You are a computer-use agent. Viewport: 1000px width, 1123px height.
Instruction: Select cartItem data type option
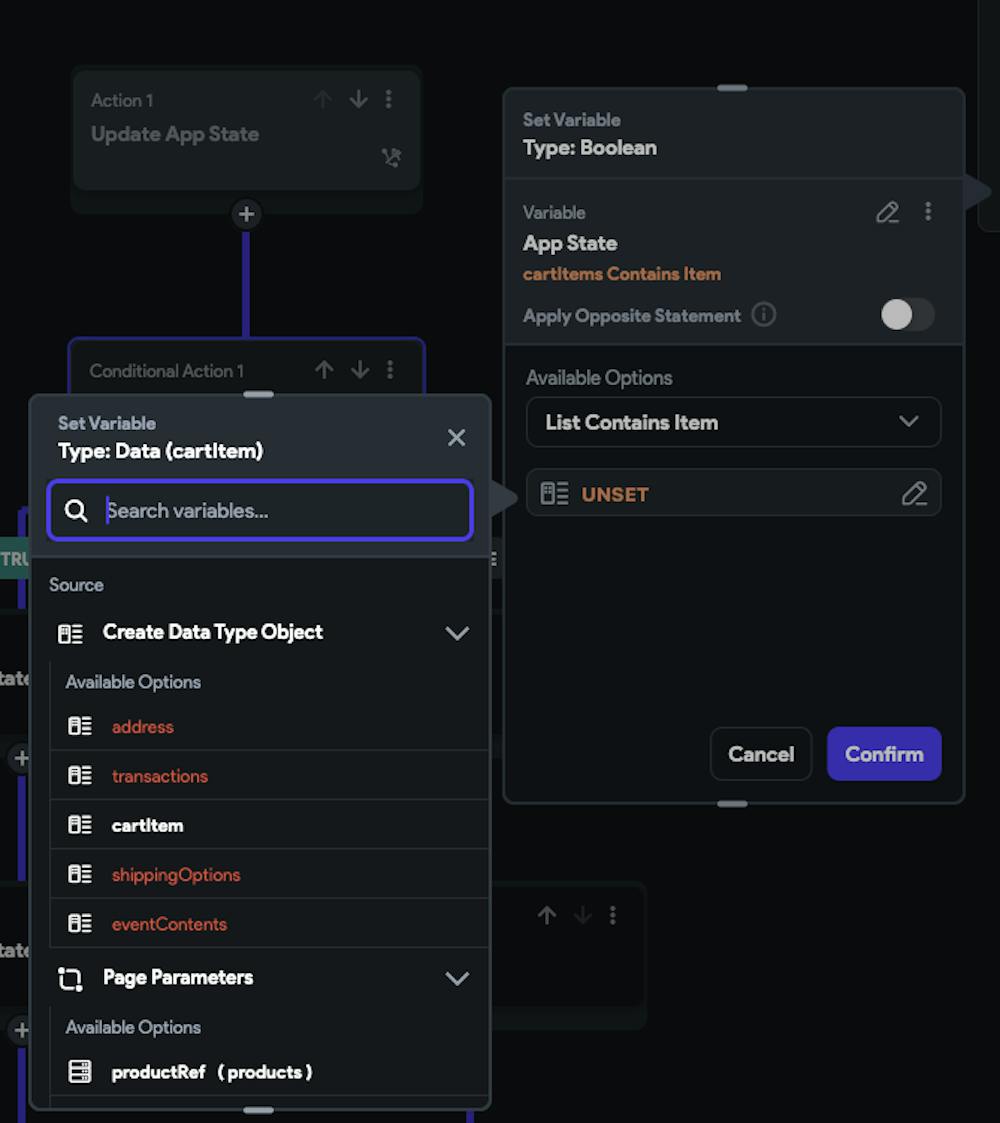click(147, 825)
